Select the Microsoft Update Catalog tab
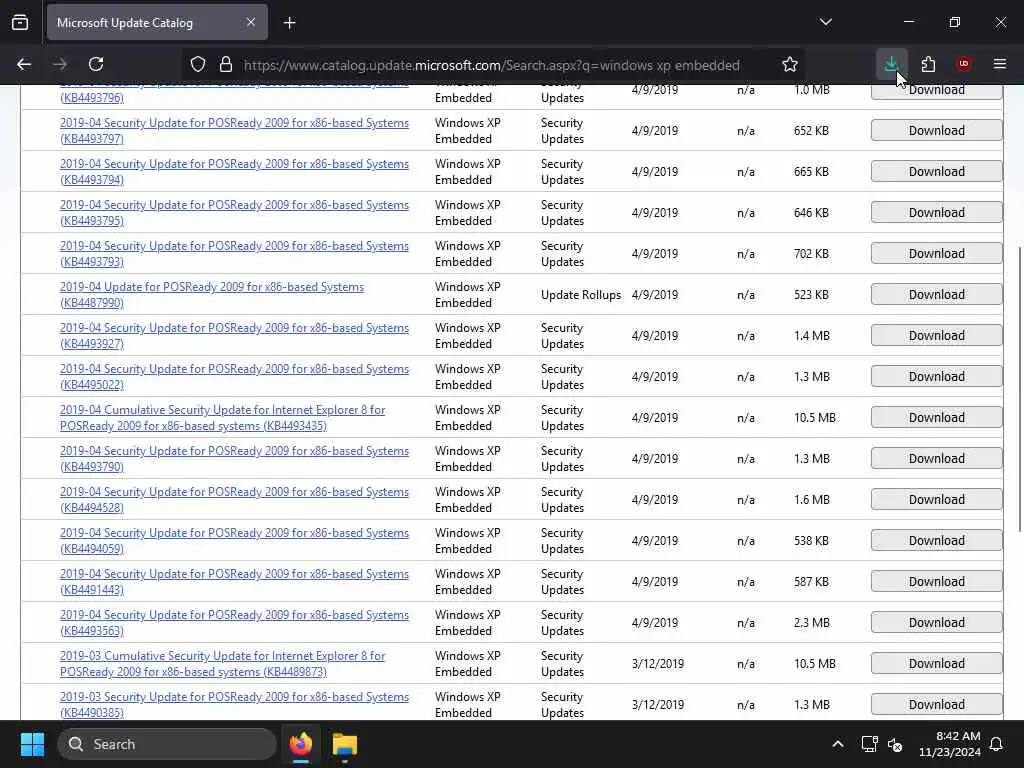The image size is (1024, 768). pyautogui.click(x=157, y=22)
